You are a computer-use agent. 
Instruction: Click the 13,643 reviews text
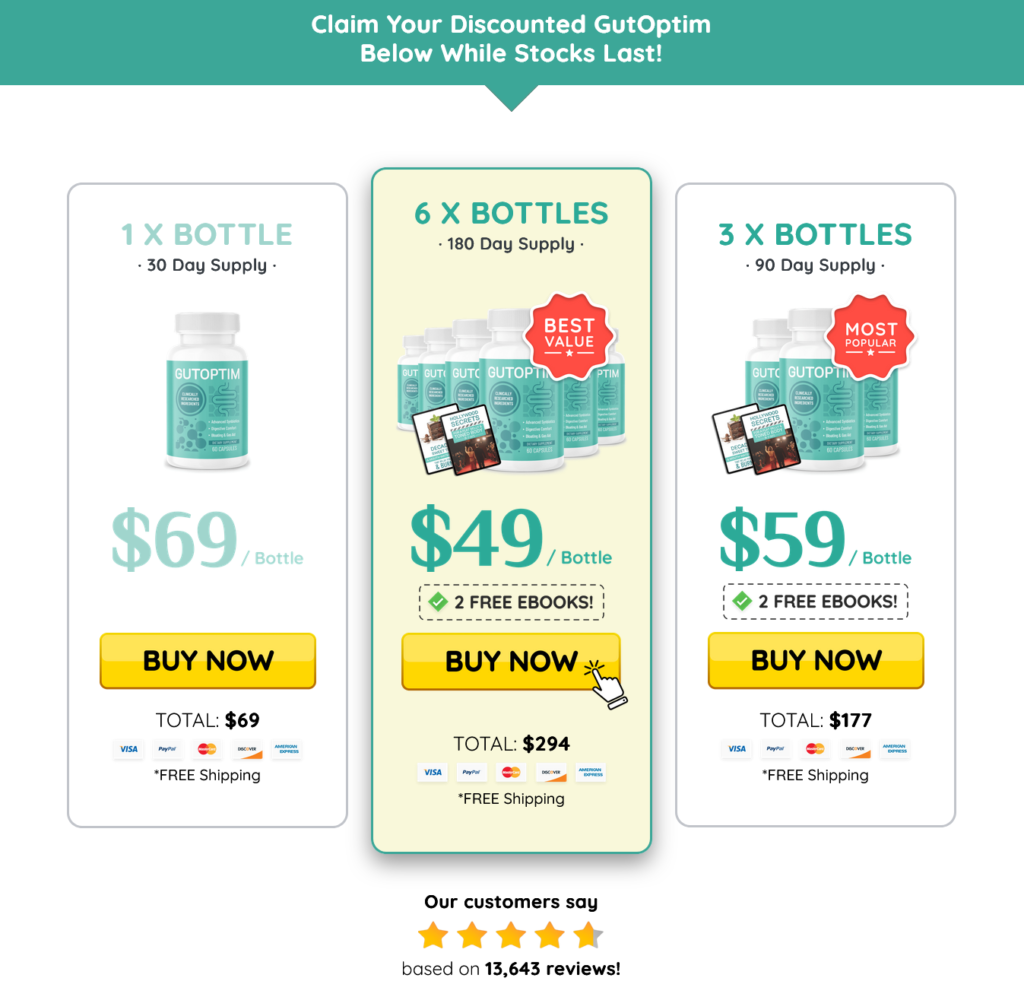tap(552, 969)
